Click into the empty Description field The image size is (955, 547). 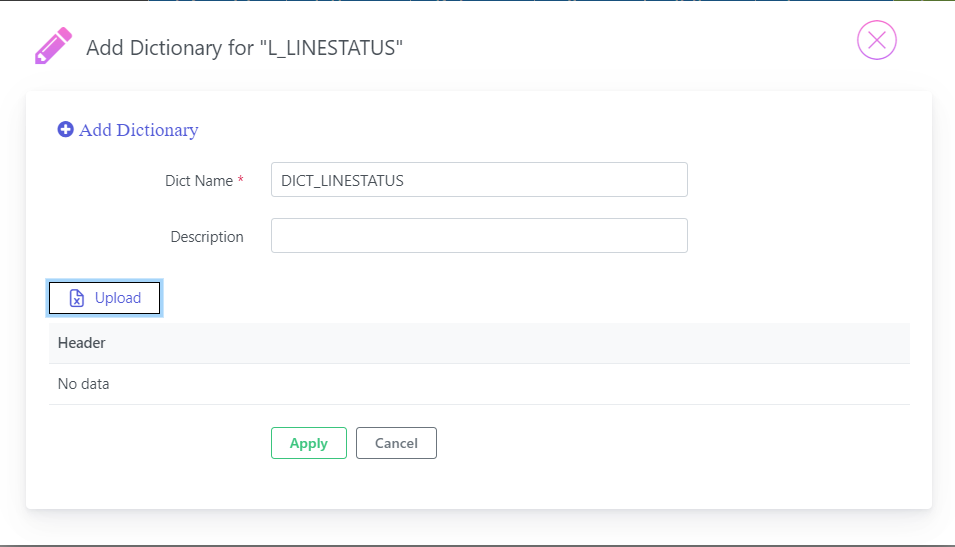[479, 236]
